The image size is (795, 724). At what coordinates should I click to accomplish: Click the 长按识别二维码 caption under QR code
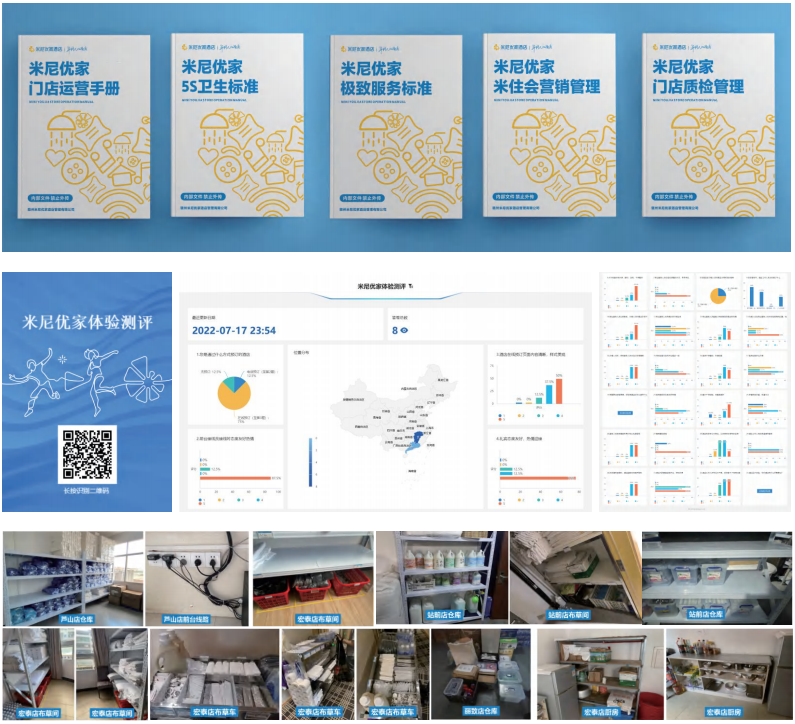coord(88,492)
